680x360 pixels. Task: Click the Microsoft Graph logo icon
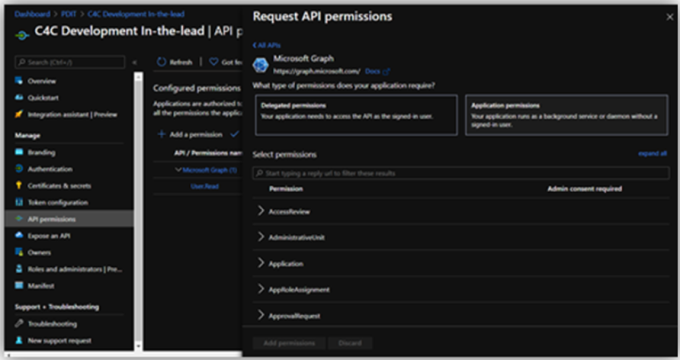pyautogui.click(x=261, y=65)
